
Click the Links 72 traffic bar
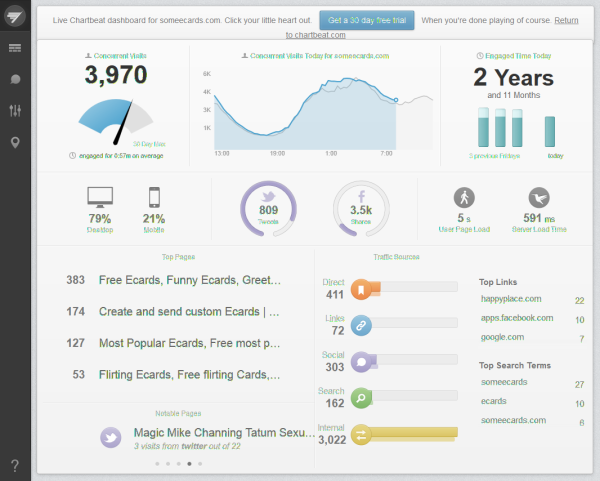(414, 323)
